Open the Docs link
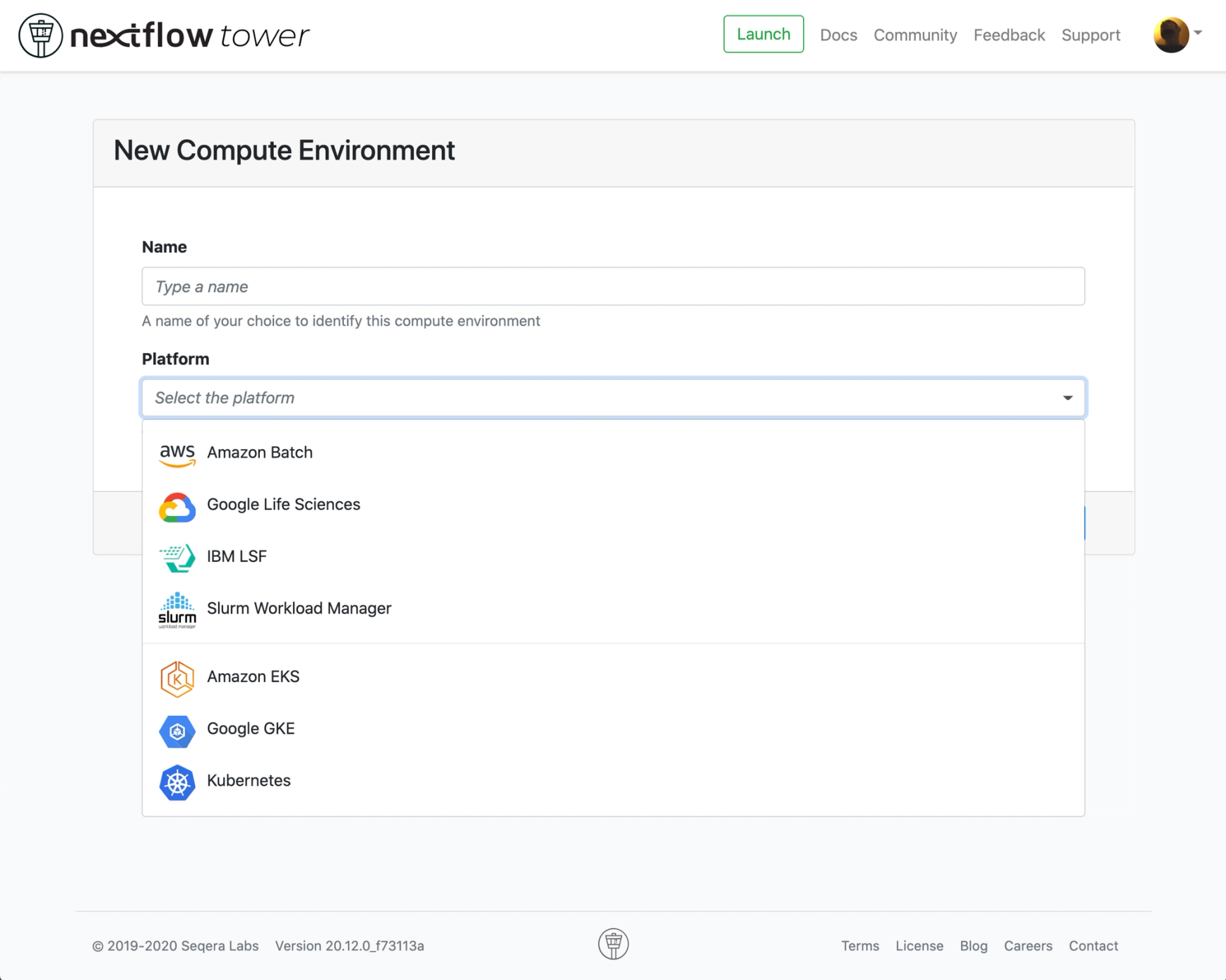Screen dimensions: 1226x980 click(838, 35)
